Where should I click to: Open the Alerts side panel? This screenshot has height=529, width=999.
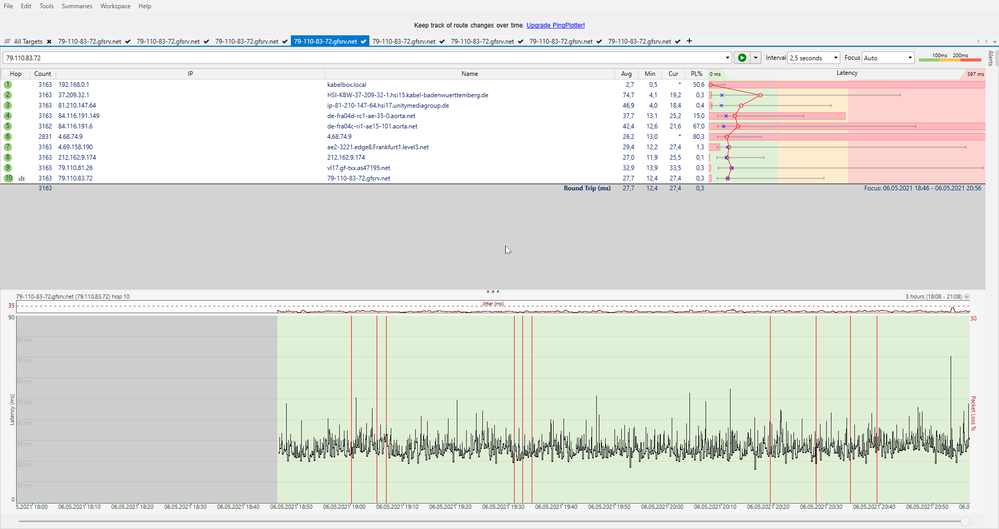990,56
